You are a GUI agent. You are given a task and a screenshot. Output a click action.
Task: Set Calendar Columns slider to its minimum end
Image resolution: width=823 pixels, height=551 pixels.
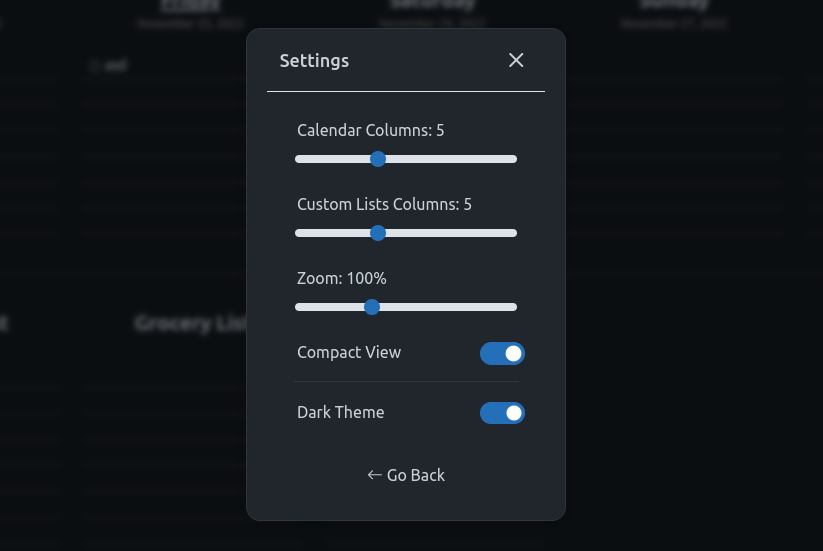(x=299, y=159)
